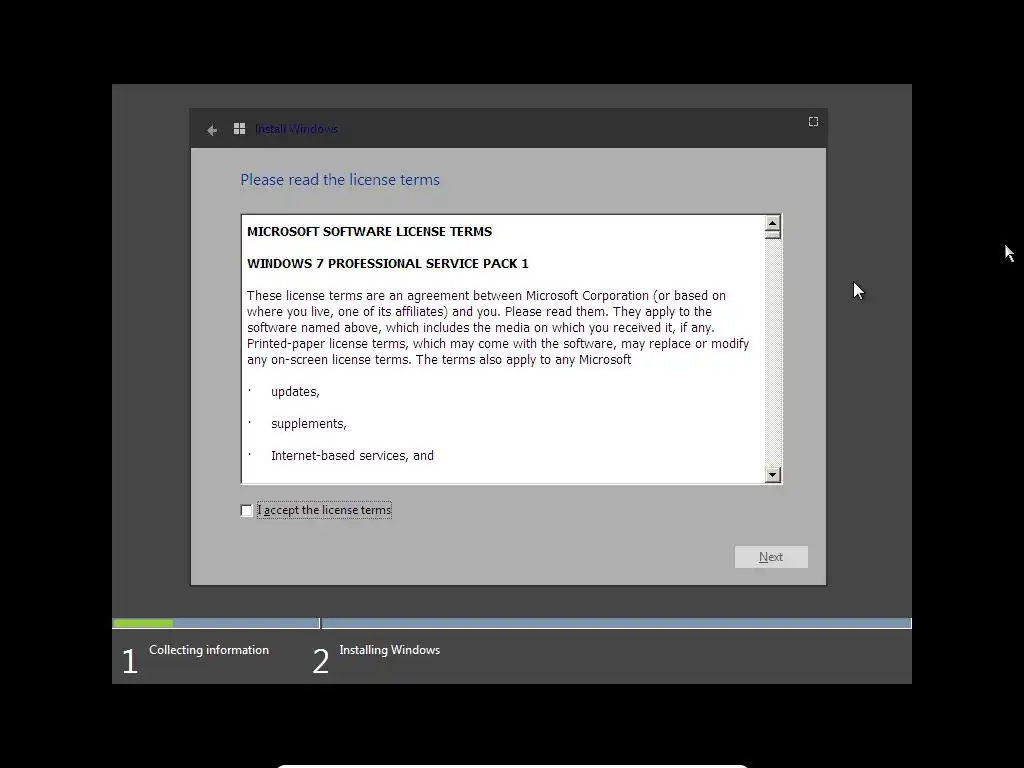Click the heading "Please read the license terms"
This screenshot has height=768, width=1024.
click(340, 180)
